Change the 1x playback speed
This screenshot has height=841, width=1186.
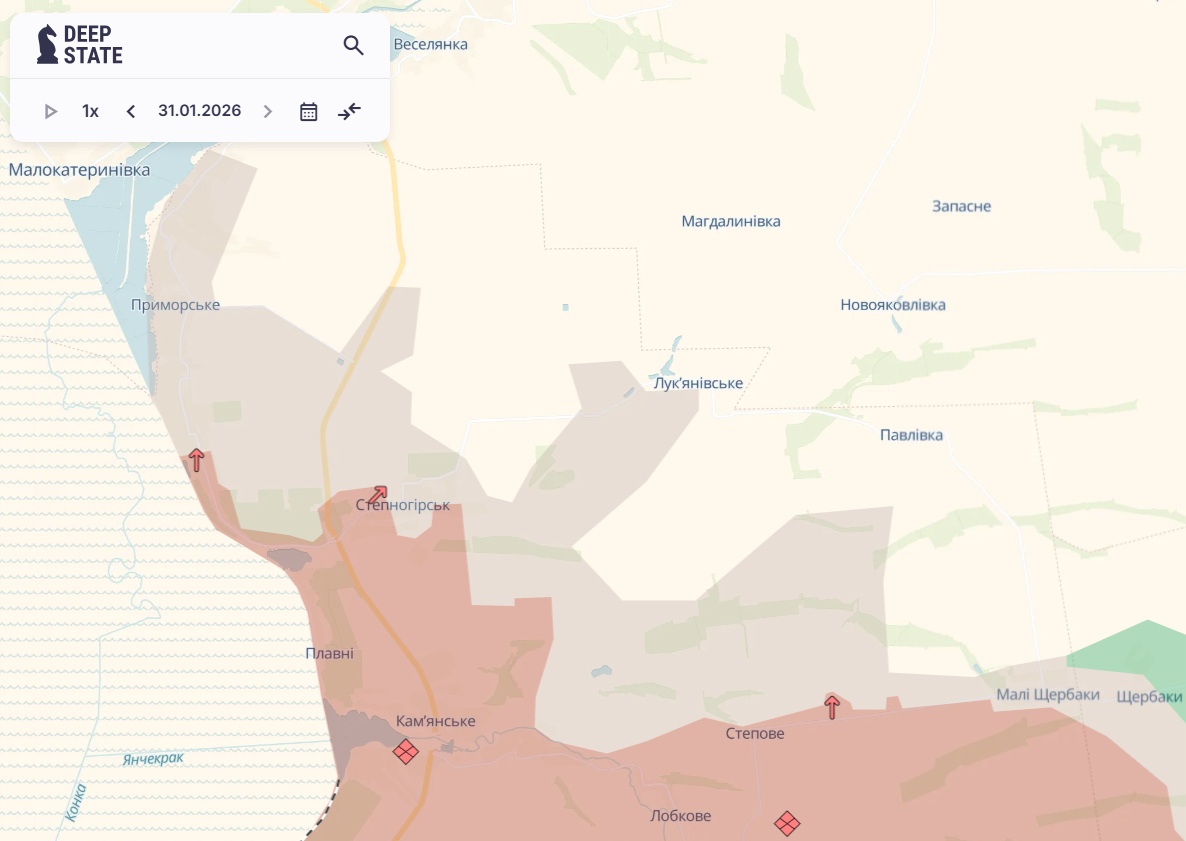(90, 112)
